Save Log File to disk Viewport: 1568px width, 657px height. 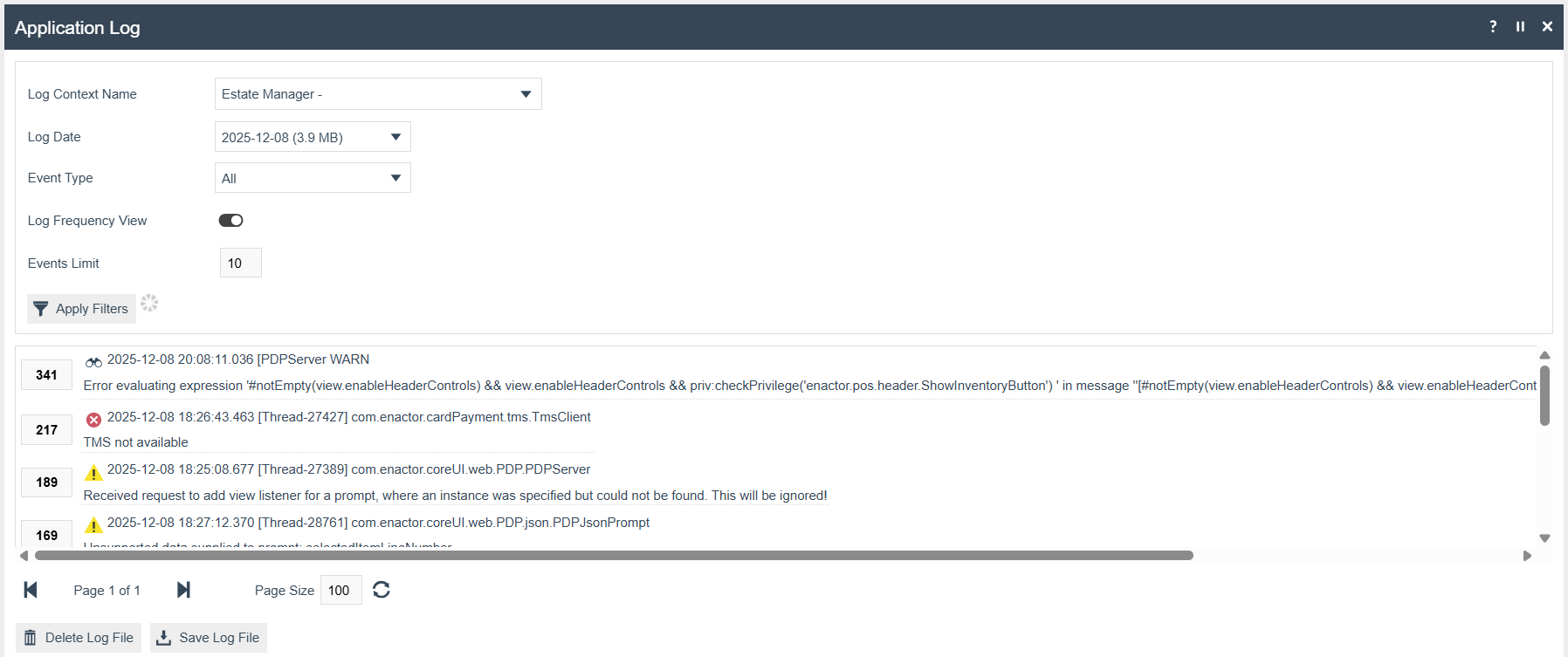pyautogui.click(x=209, y=638)
